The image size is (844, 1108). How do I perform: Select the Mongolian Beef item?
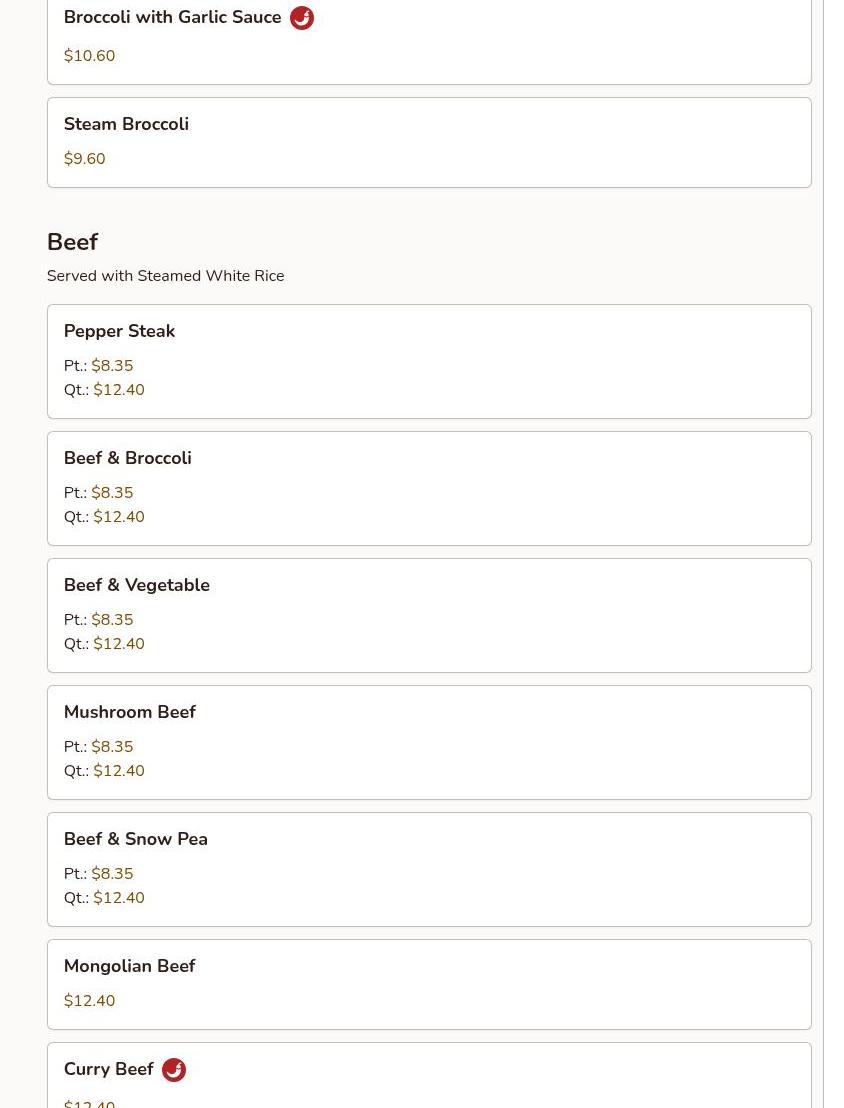tap(129, 966)
